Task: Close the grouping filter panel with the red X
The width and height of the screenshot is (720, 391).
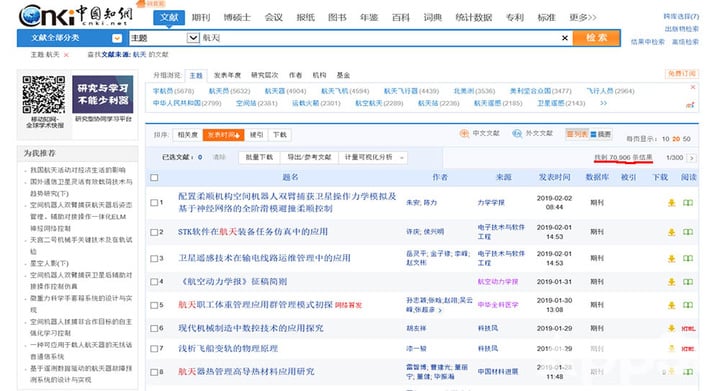Action: [692, 87]
